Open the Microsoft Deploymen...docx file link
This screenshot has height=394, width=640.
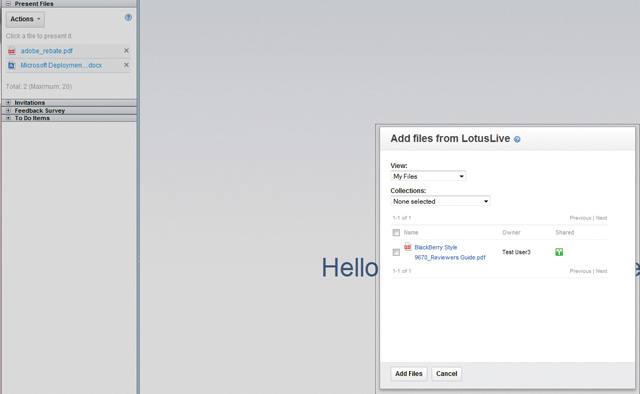pyautogui.click(x=61, y=65)
